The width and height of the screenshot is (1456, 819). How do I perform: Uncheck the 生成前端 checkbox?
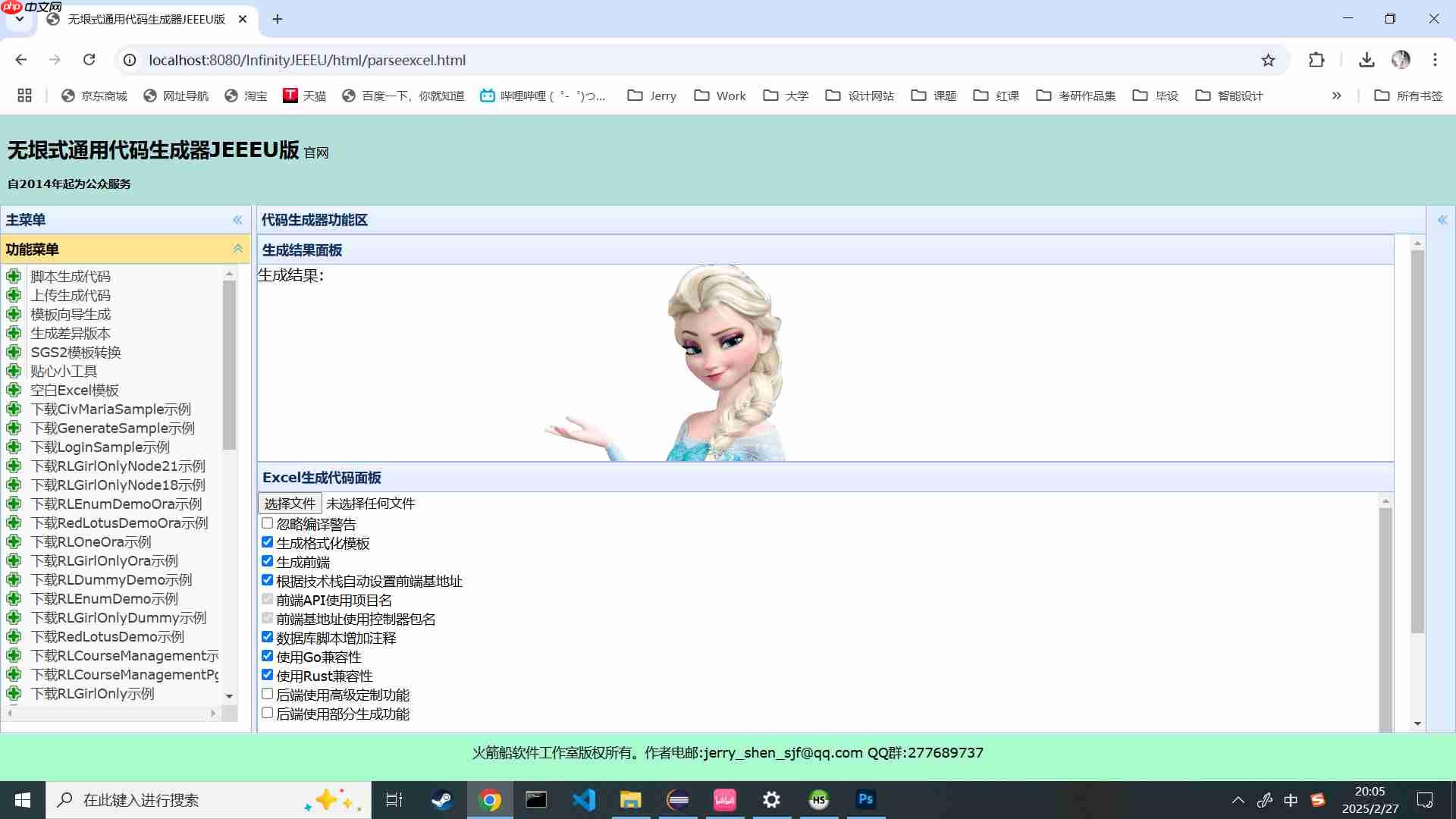pos(267,560)
